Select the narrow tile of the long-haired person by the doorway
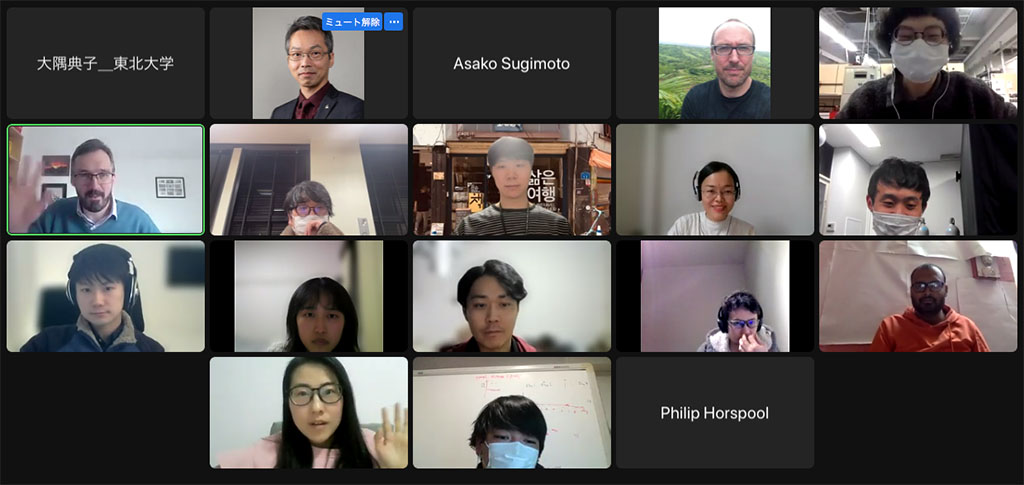 pos(308,296)
